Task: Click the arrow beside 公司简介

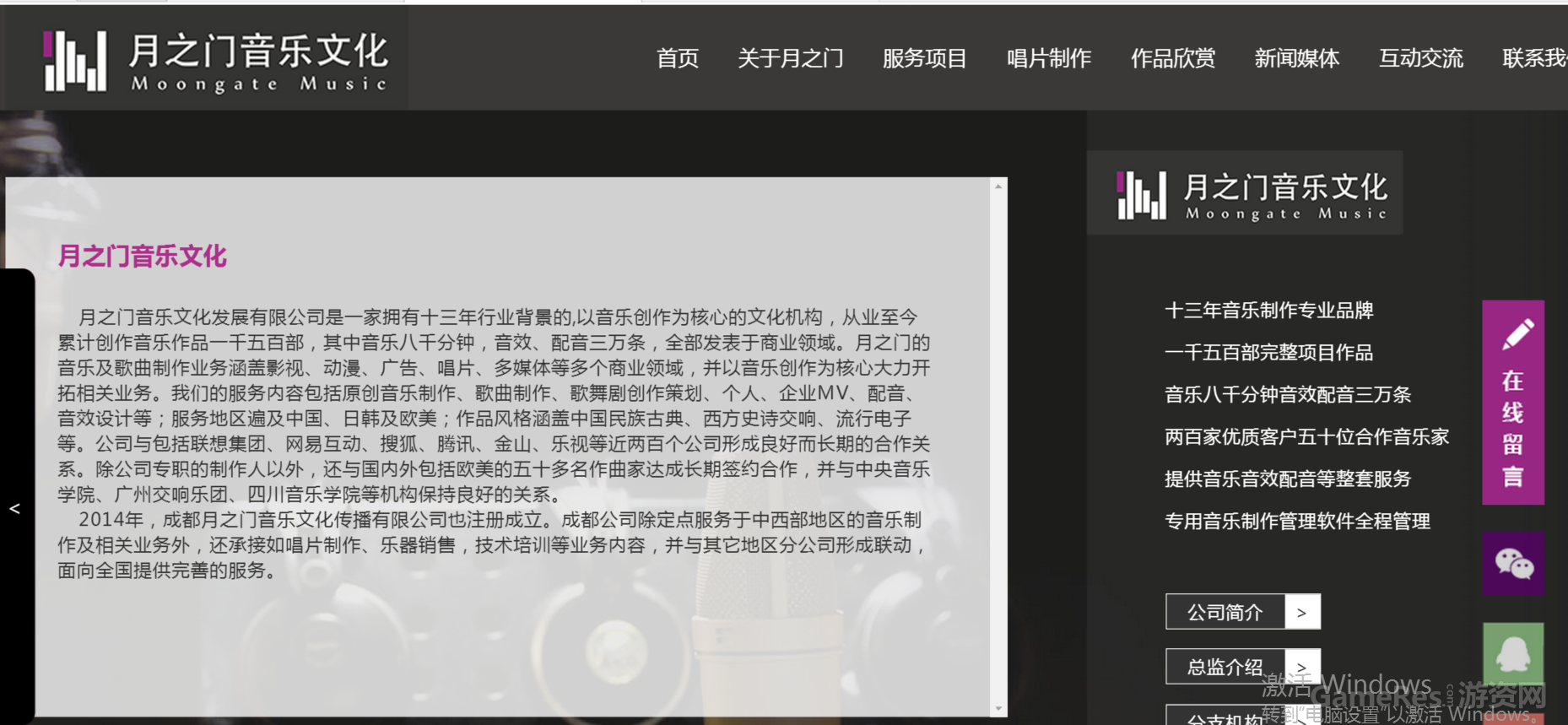Action: click(1302, 612)
